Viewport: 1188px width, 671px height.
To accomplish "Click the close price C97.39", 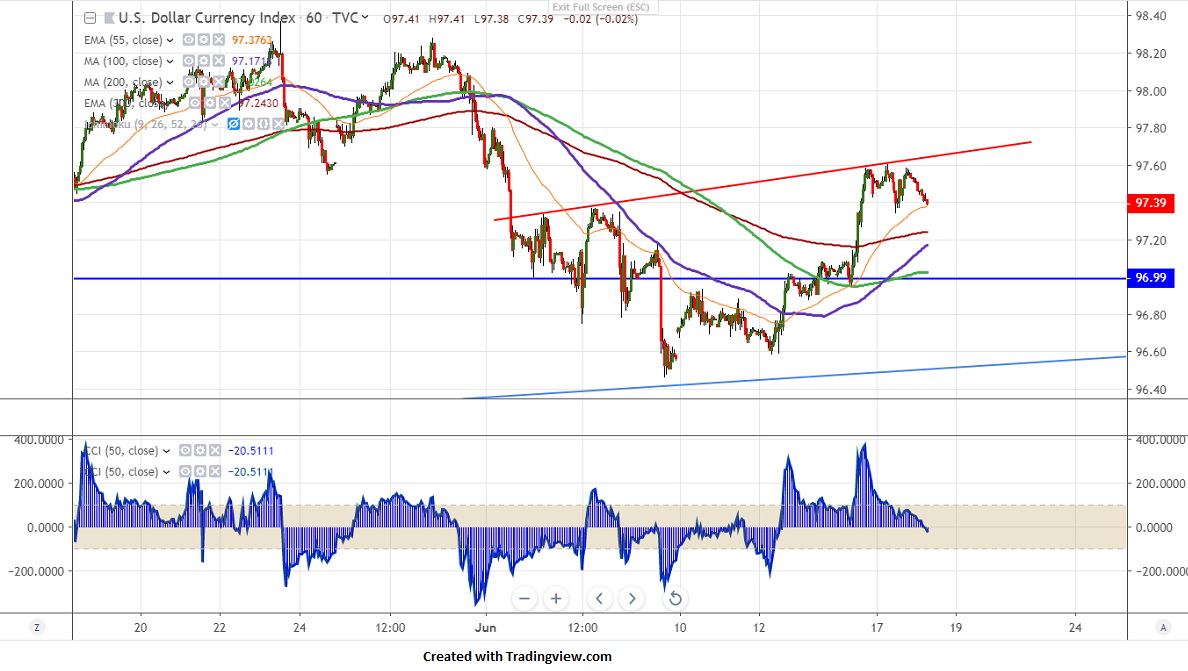I will pyautogui.click(x=536, y=19).
